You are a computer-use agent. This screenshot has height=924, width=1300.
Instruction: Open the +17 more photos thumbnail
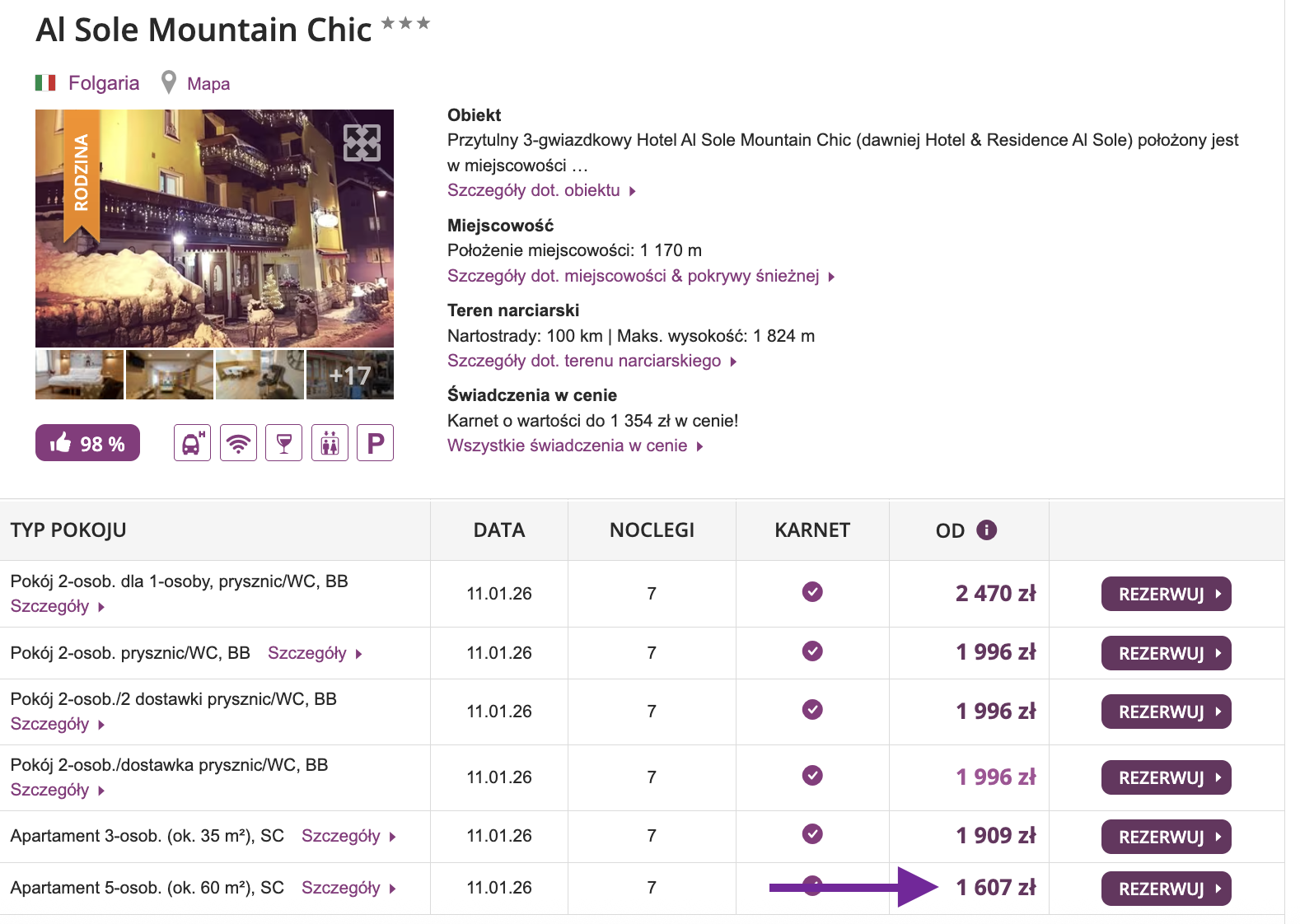[349, 376]
